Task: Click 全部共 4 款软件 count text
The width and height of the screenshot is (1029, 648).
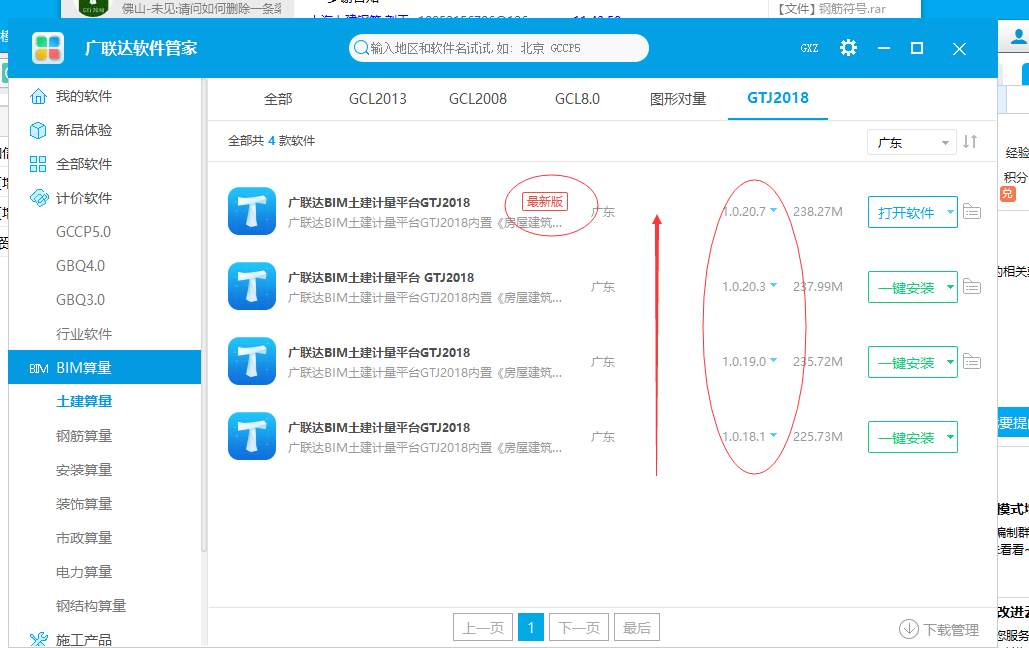Action: click(271, 140)
